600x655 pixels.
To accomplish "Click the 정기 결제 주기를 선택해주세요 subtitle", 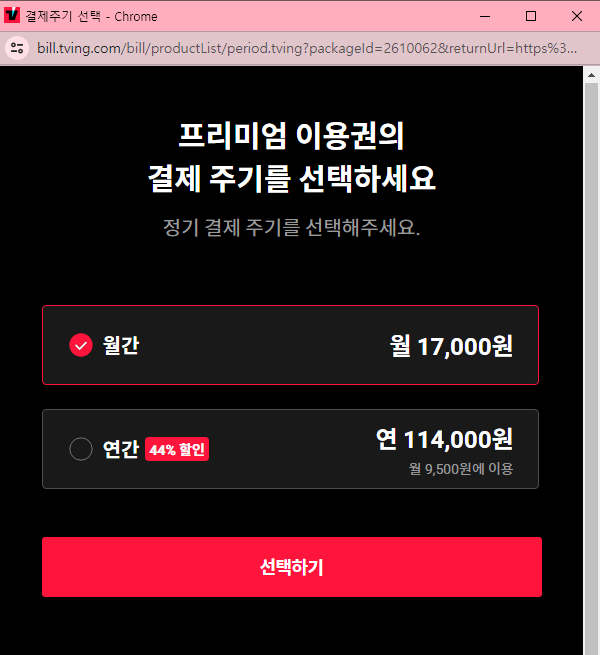I will point(291,228).
